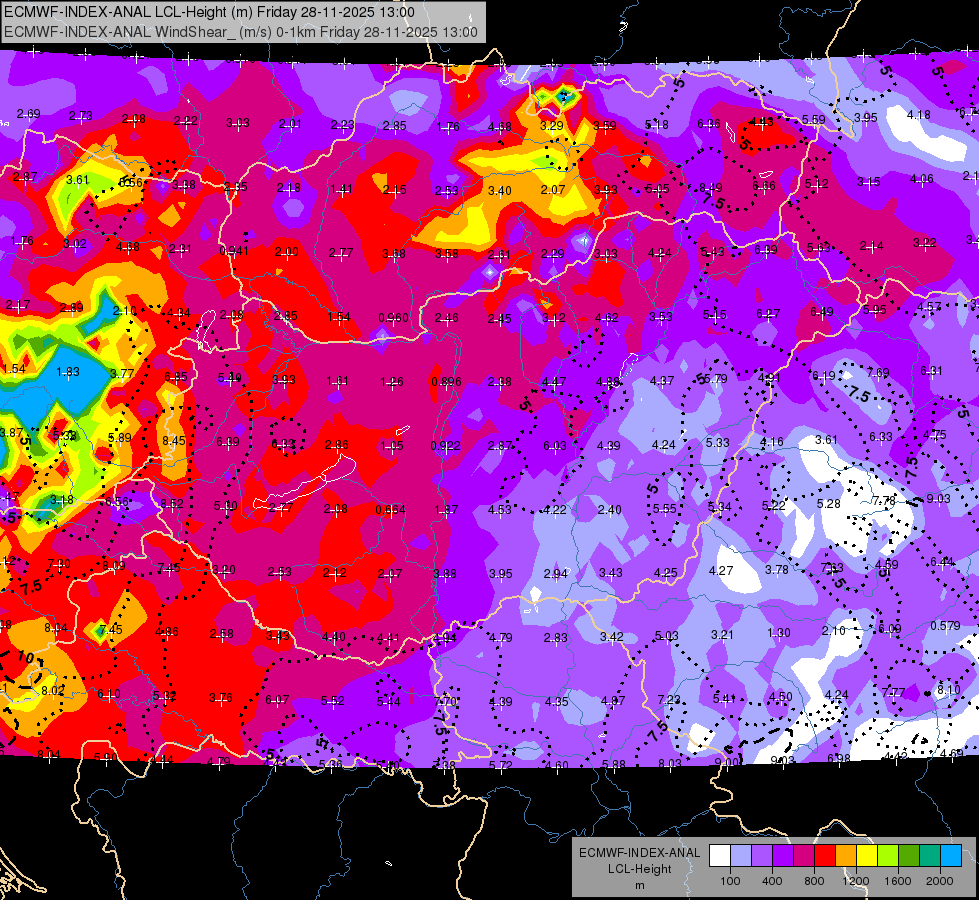Screen dimensions: 979x900
Task: Click the legend label 1600
Action: point(897,881)
